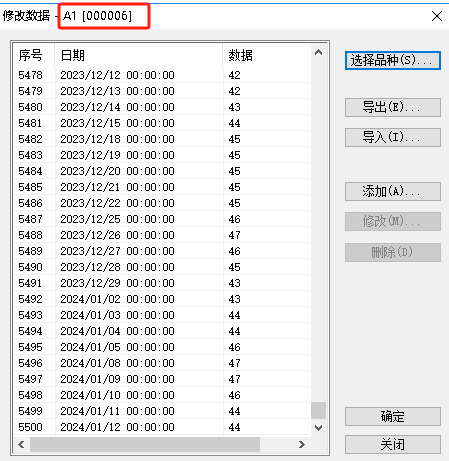Select date cell 2023/12/22 00:00:00

[x=117, y=203]
